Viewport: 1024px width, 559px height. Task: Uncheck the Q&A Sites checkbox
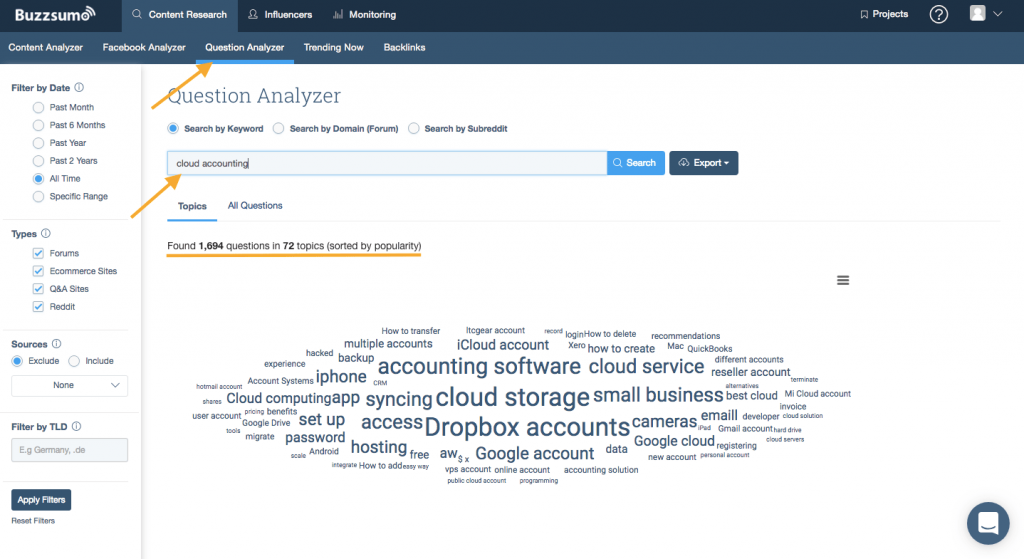(38, 289)
